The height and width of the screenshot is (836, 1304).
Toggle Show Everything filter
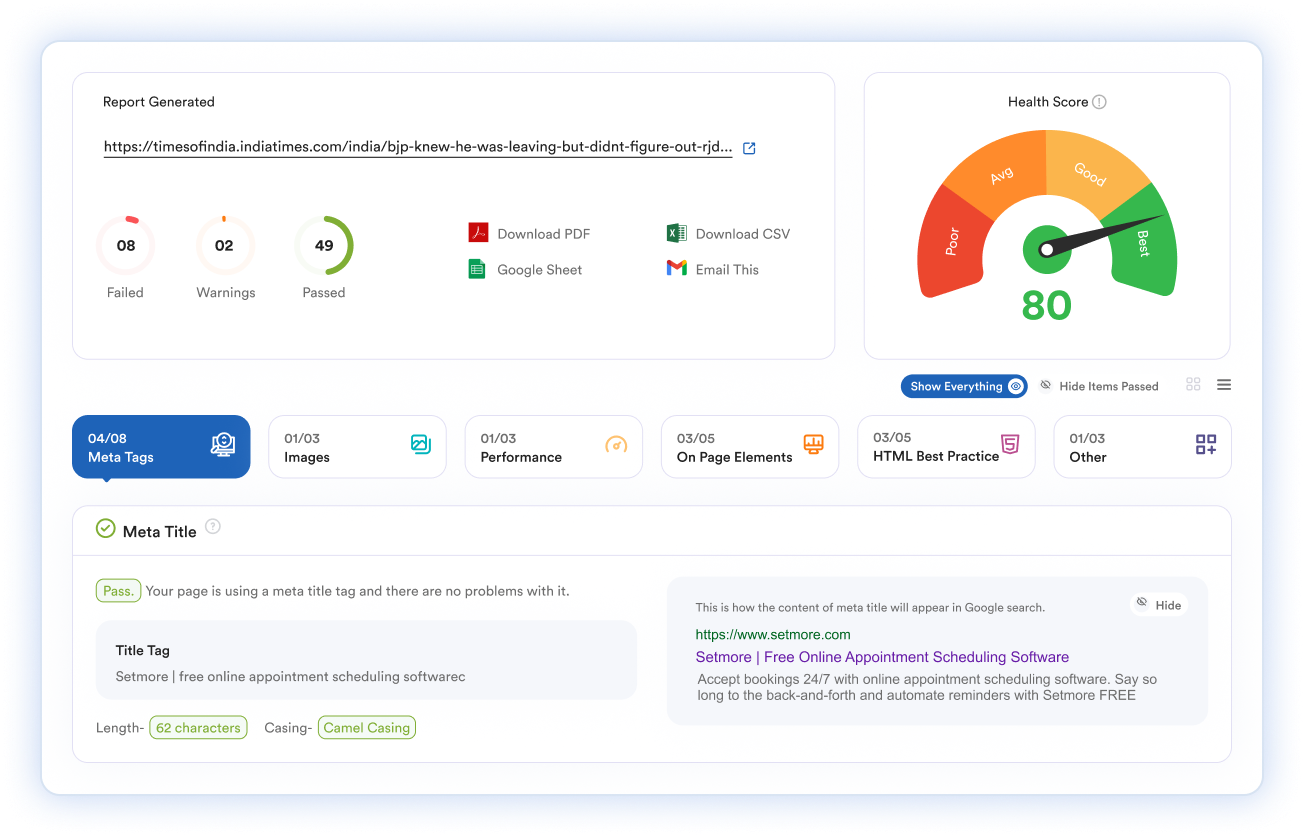pos(964,386)
